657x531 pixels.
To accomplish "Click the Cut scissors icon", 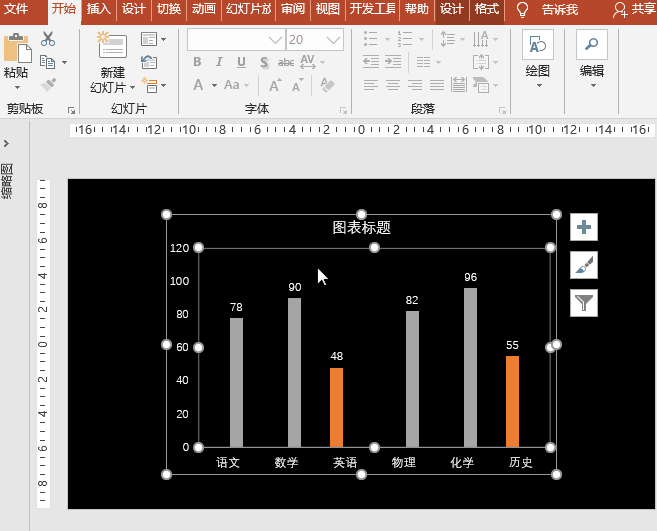I will 48,39.
